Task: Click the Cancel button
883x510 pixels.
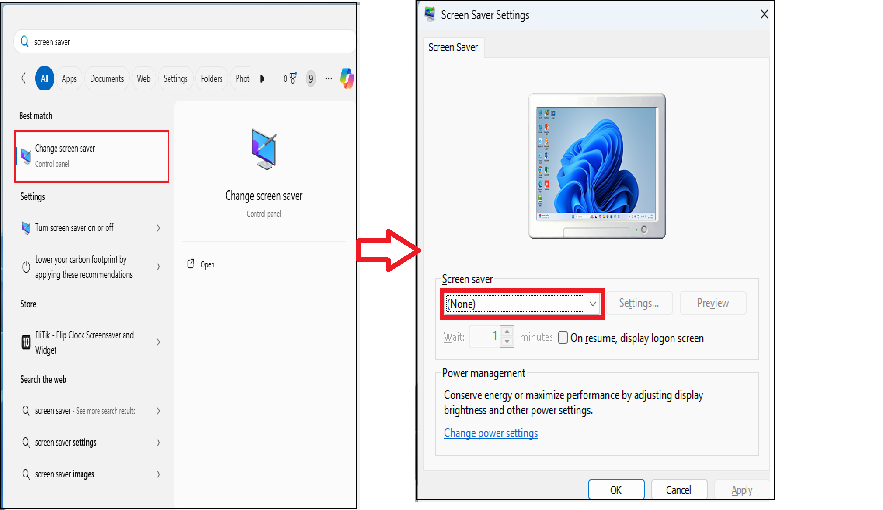Action: click(x=679, y=490)
